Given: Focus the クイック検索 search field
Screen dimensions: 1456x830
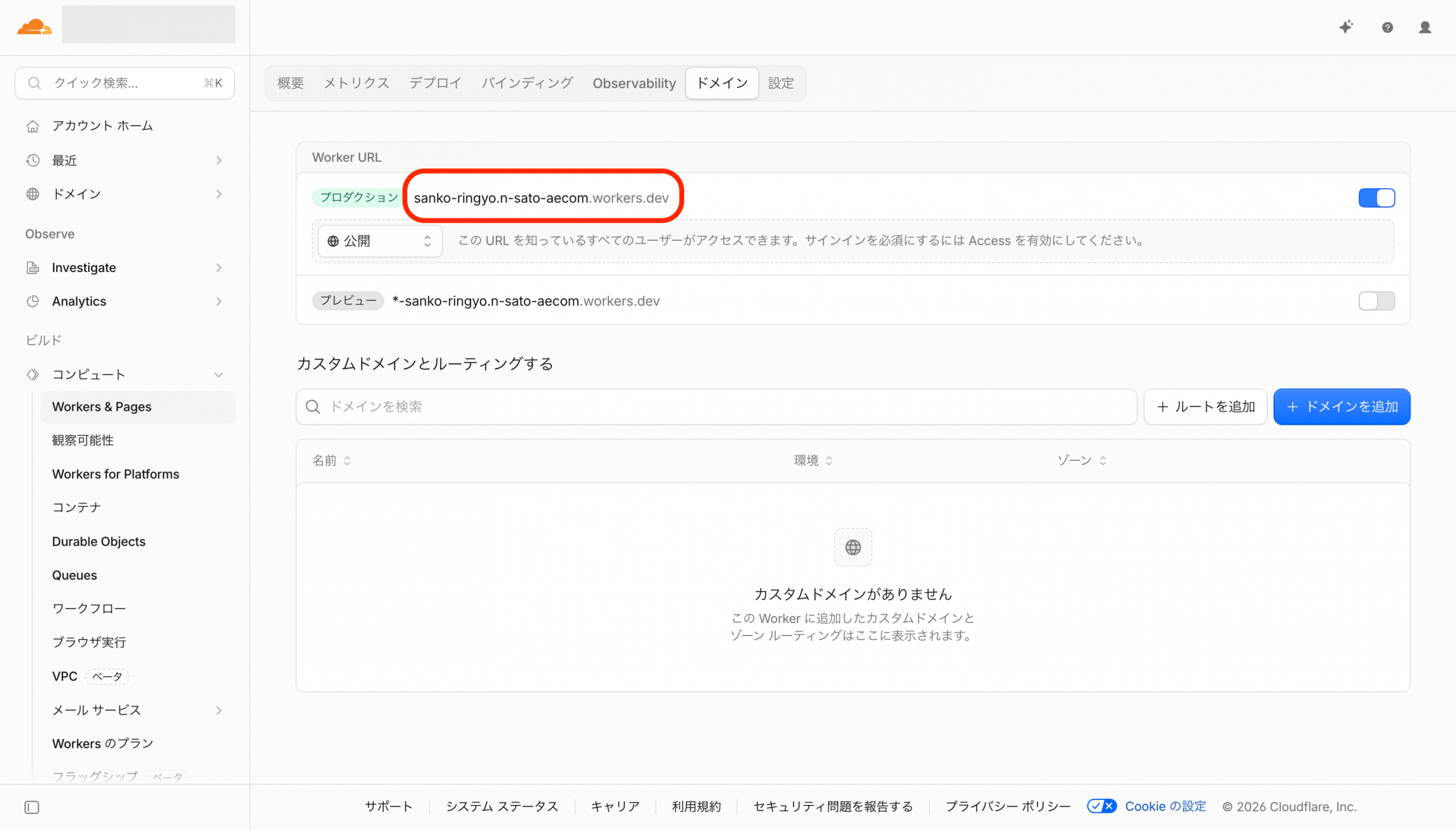Looking at the screenshot, I should pyautogui.click(x=124, y=83).
